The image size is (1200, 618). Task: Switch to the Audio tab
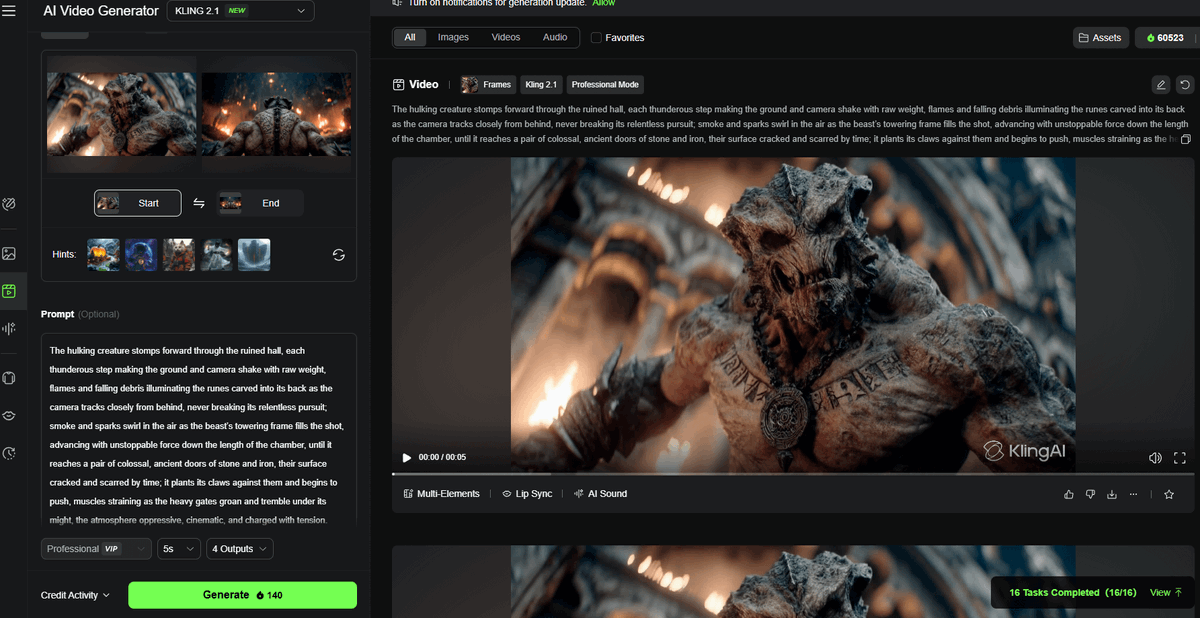click(x=555, y=37)
